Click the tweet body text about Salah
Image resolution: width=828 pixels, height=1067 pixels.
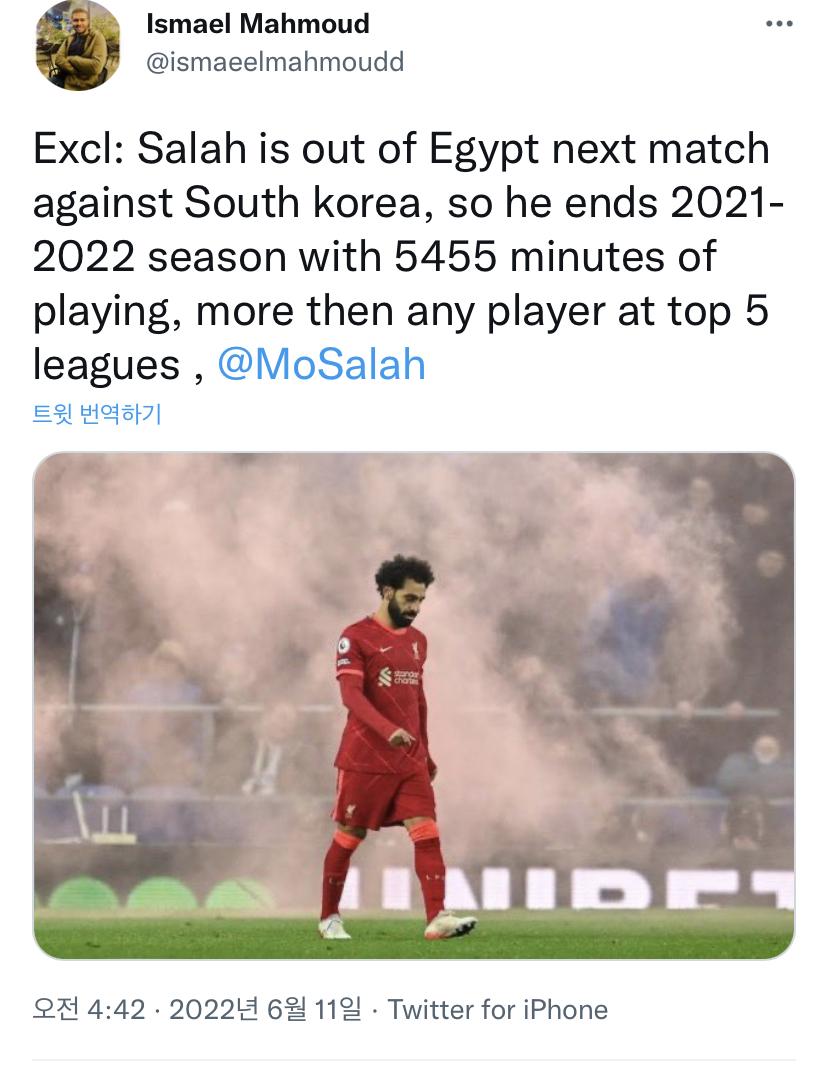[407, 257]
